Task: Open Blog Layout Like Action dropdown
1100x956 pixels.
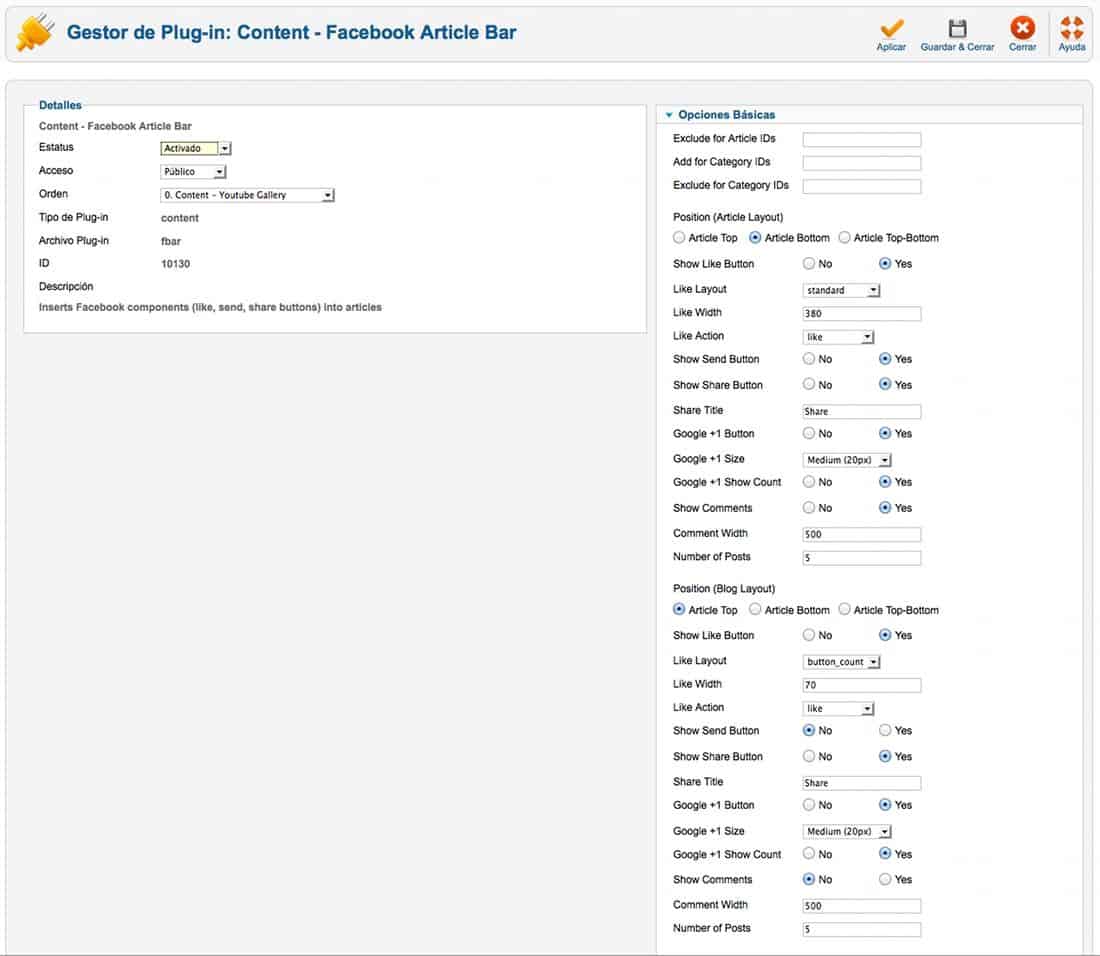Action: click(838, 709)
